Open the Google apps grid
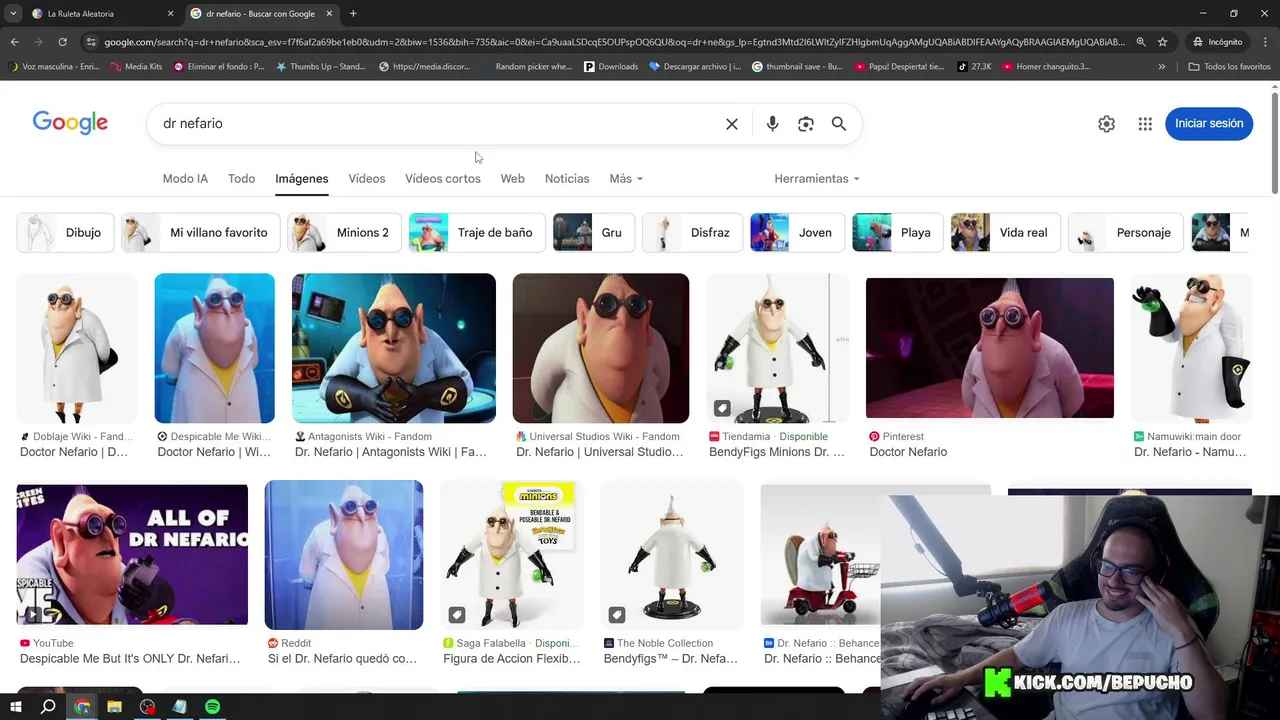The height and width of the screenshot is (720, 1280). [x=1145, y=124]
